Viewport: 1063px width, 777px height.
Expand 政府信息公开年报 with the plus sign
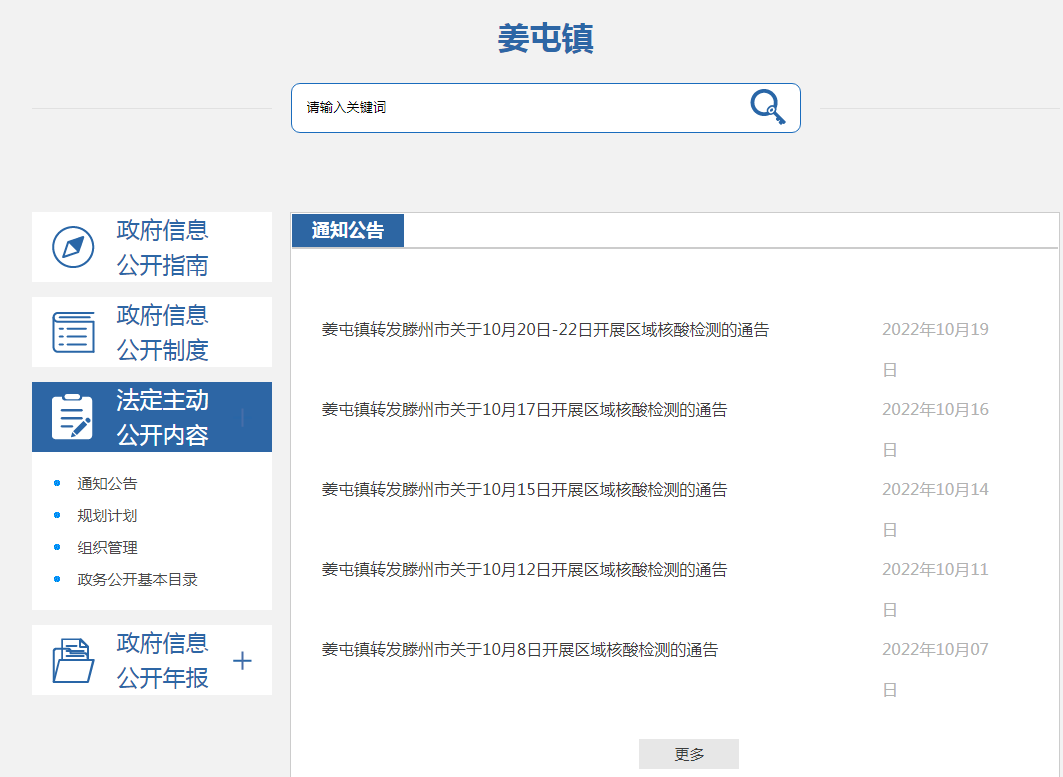242,660
